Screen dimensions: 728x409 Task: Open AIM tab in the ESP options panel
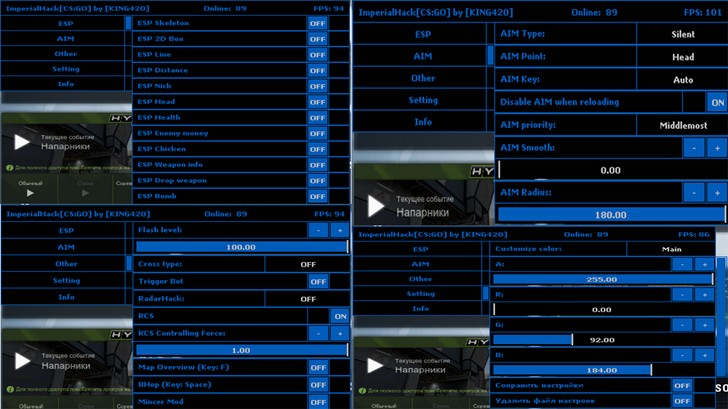pos(63,39)
